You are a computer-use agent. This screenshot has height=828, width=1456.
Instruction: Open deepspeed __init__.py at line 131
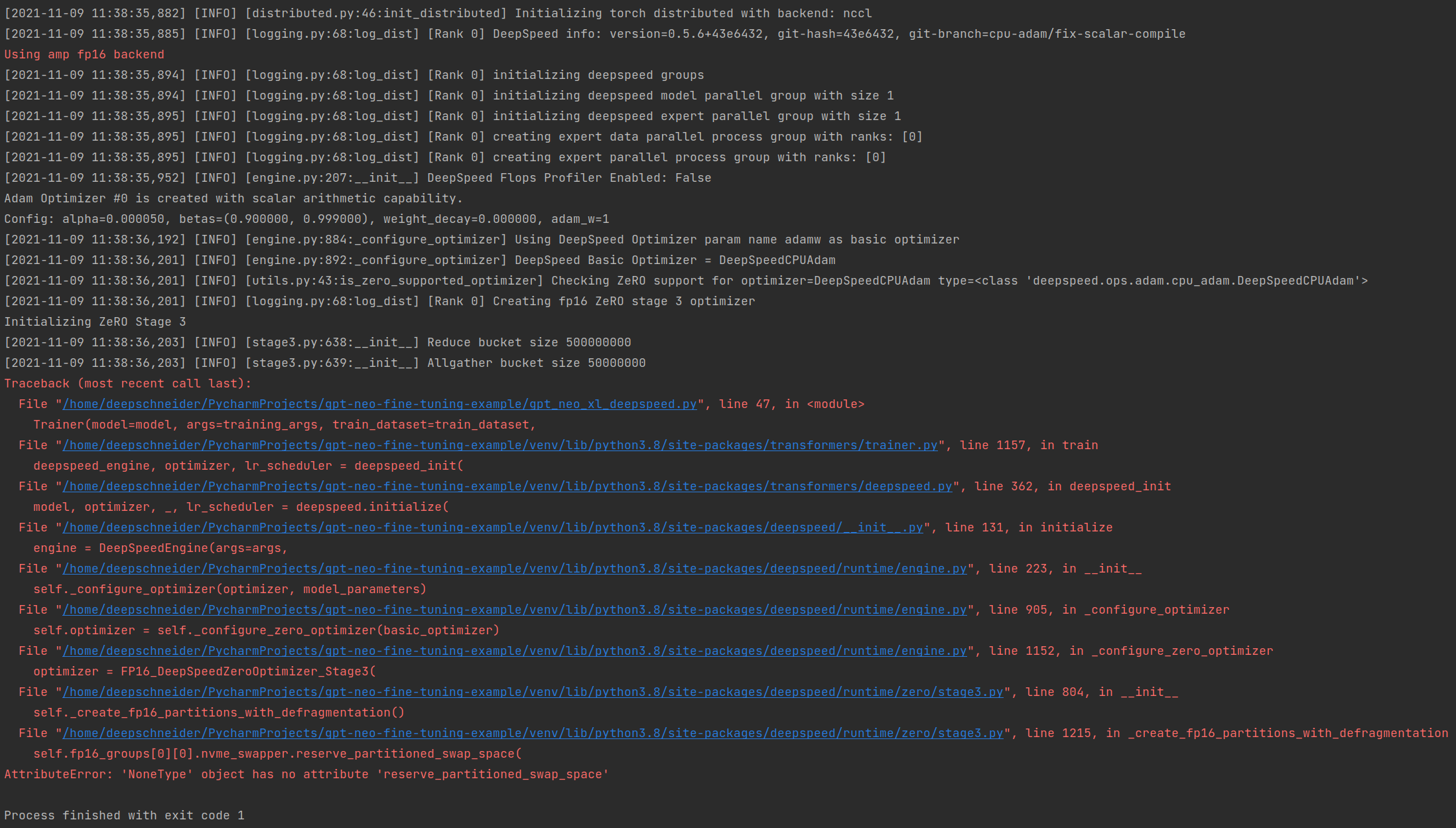coord(491,527)
